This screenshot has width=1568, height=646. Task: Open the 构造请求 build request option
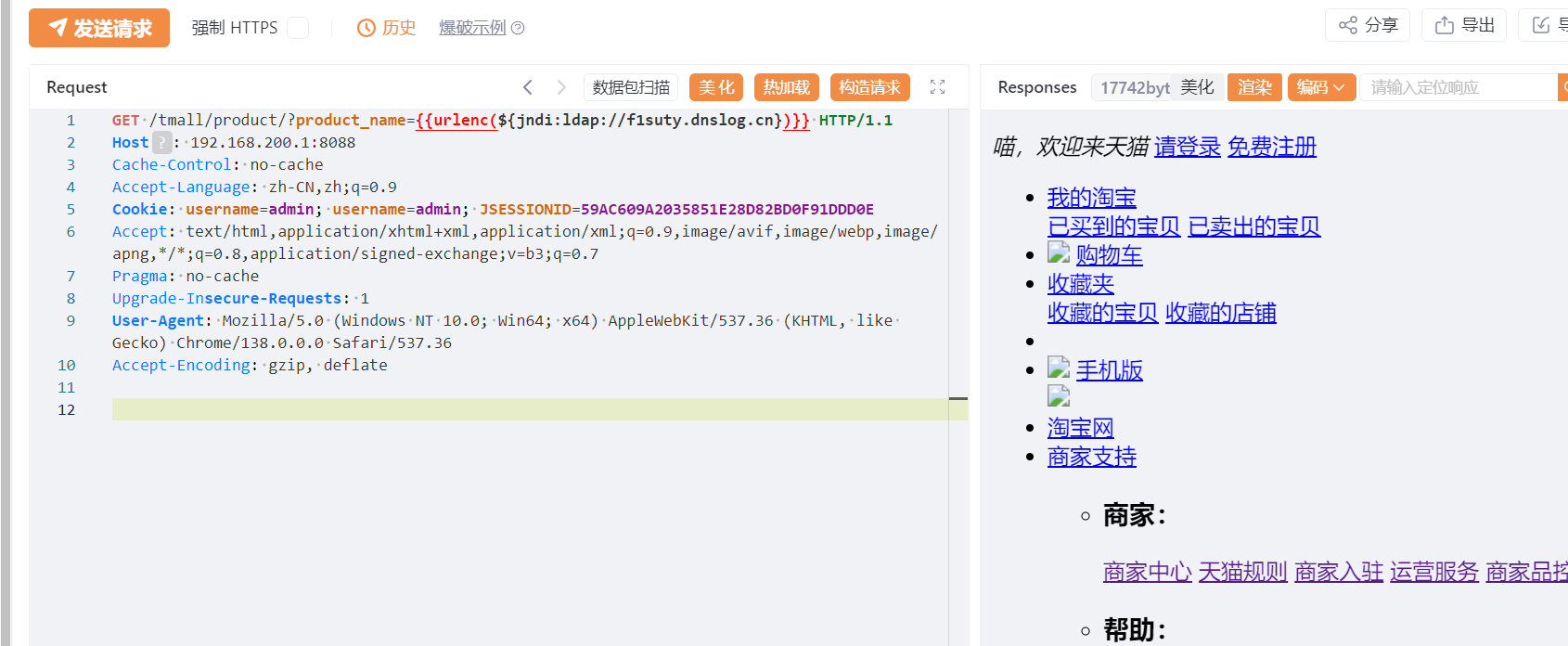869,87
